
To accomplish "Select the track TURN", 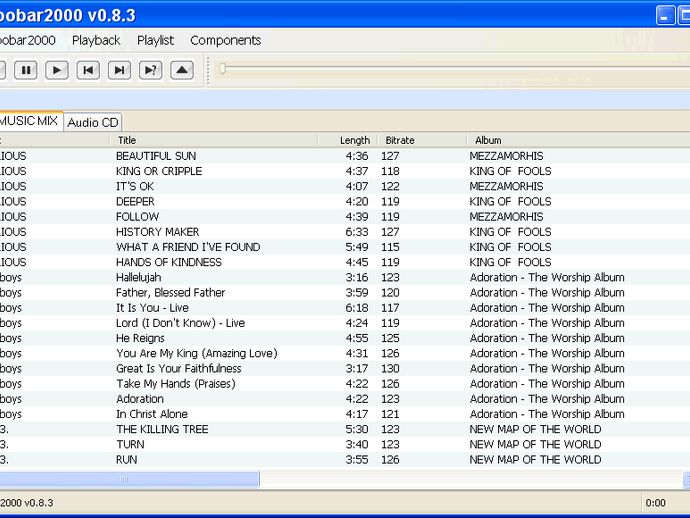I will [x=130, y=445].
